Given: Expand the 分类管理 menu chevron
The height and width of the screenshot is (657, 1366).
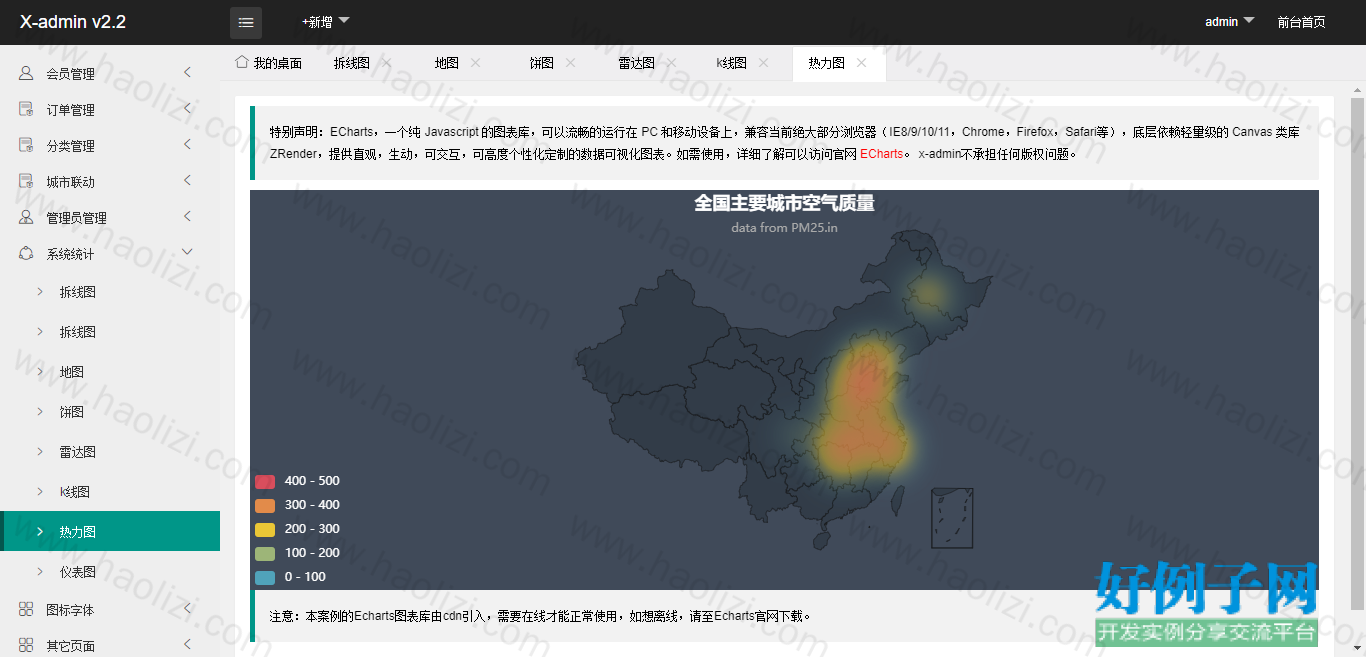Looking at the screenshot, I should click(187, 144).
